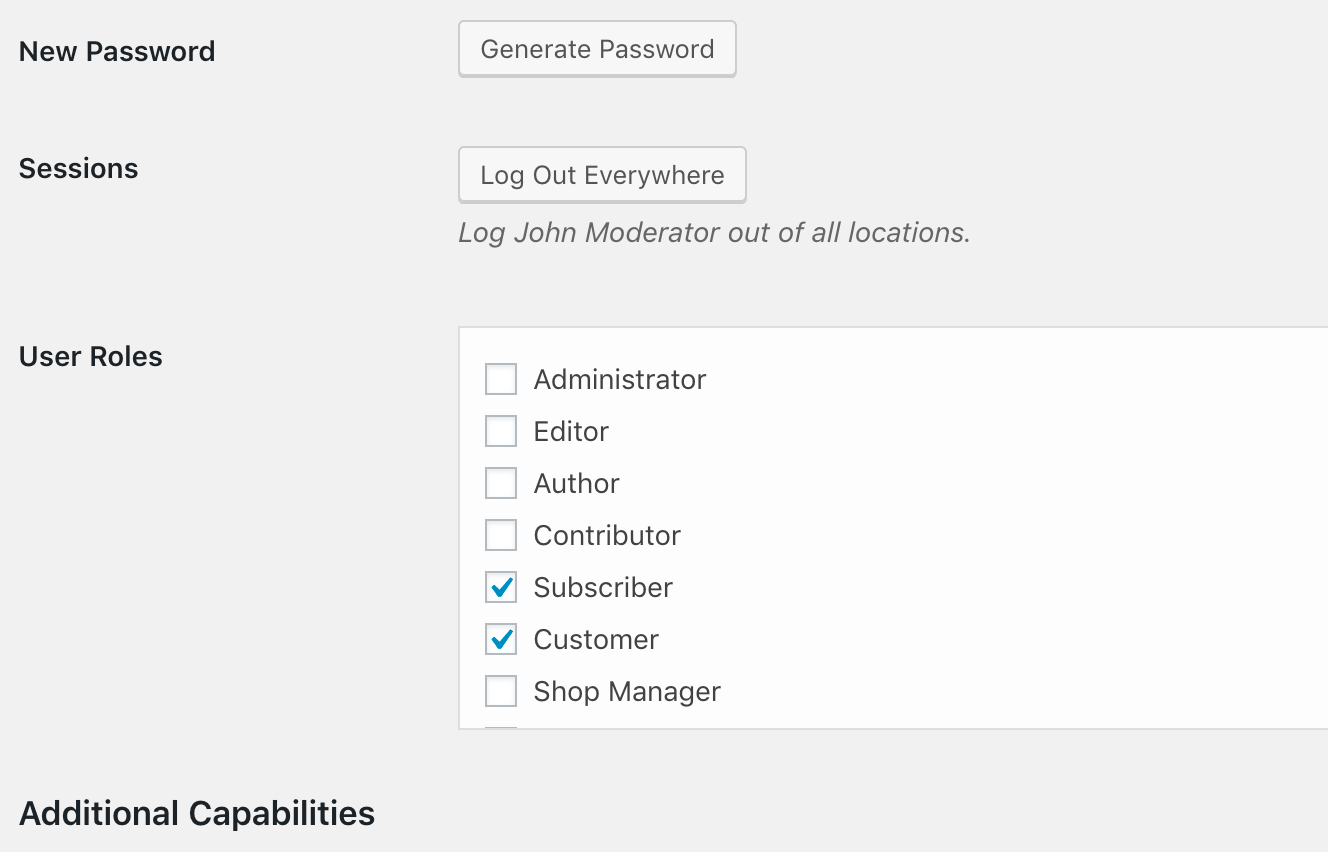Check the Author role box

[501, 483]
